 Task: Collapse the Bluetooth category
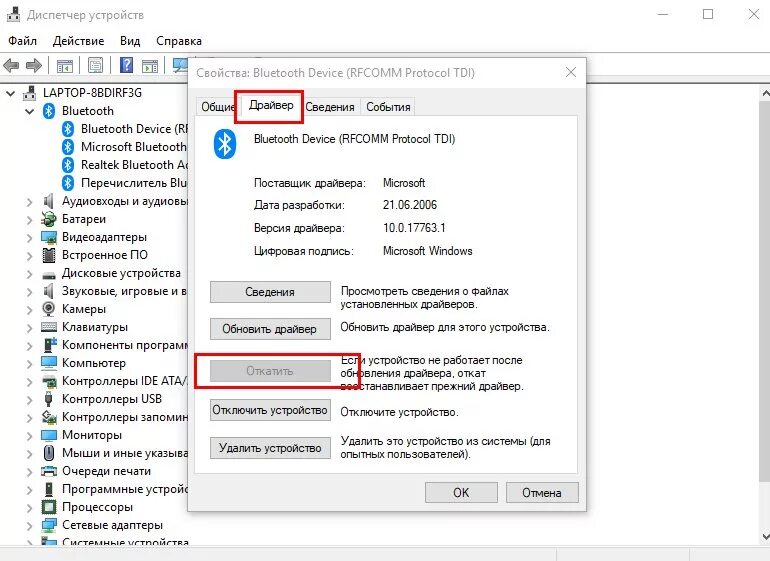pos(29,111)
